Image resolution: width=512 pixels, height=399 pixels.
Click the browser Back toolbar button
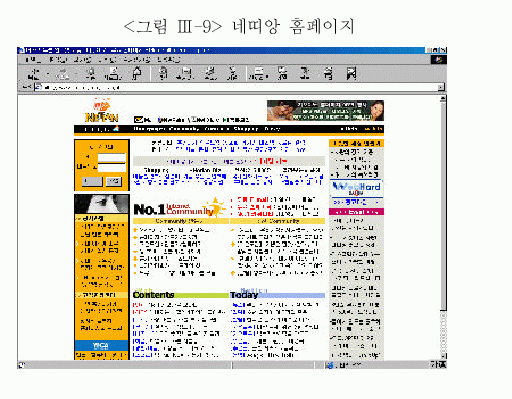(x=33, y=74)
